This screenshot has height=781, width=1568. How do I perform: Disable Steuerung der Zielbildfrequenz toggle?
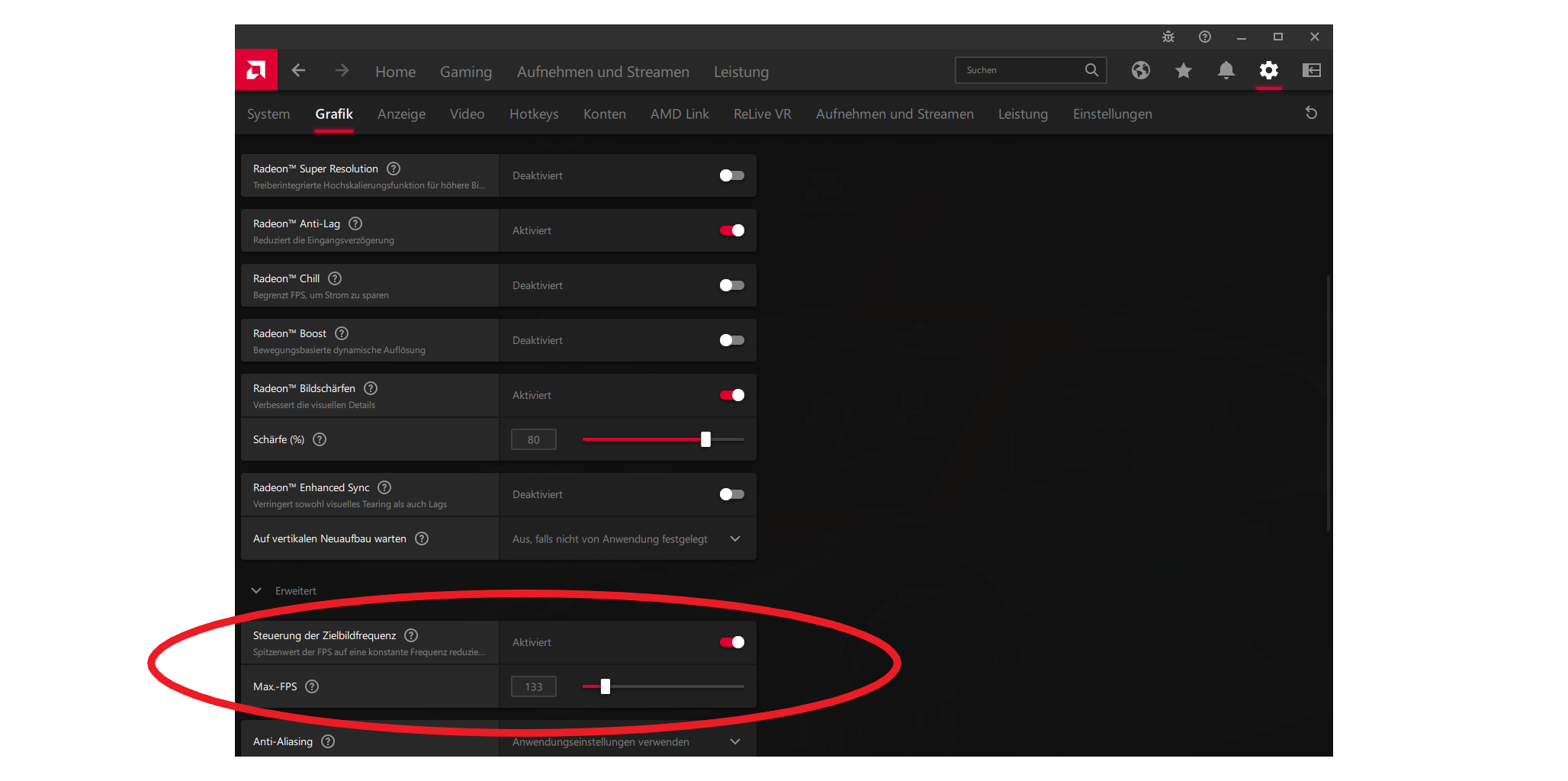pos(731,642)
